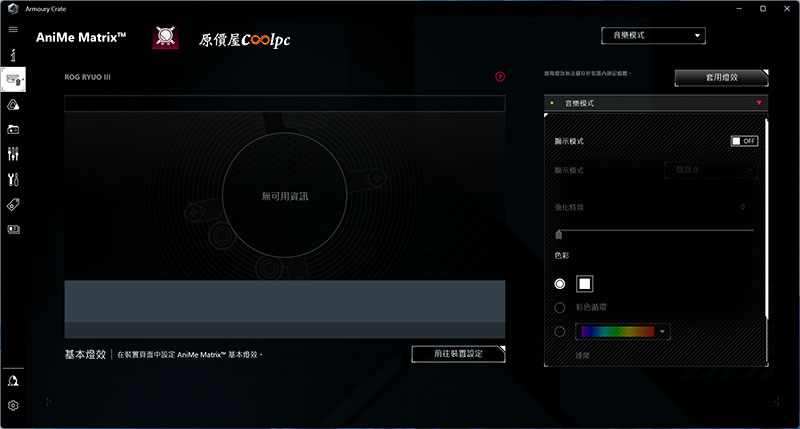Click the red help question mark icon
Screen dimensions: 800x429
[500, 77]
